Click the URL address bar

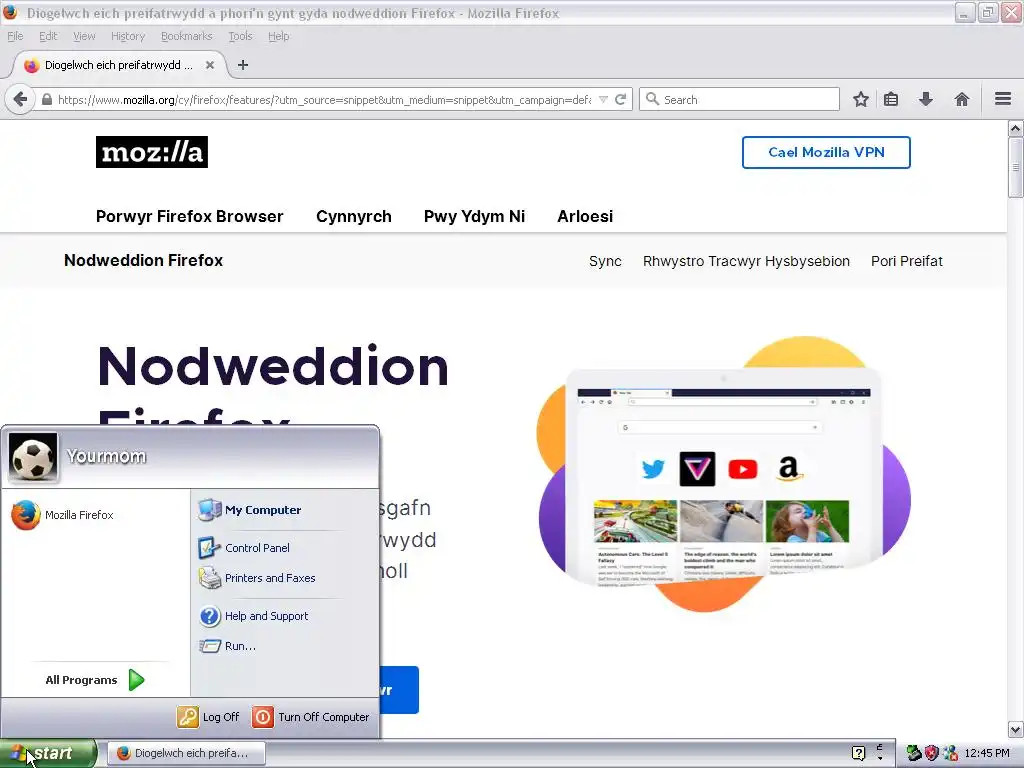324,99
